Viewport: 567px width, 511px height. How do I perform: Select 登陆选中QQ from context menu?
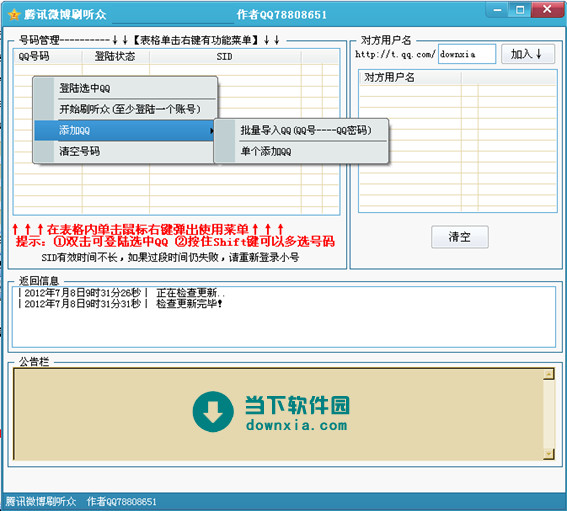tap(125, 88)
